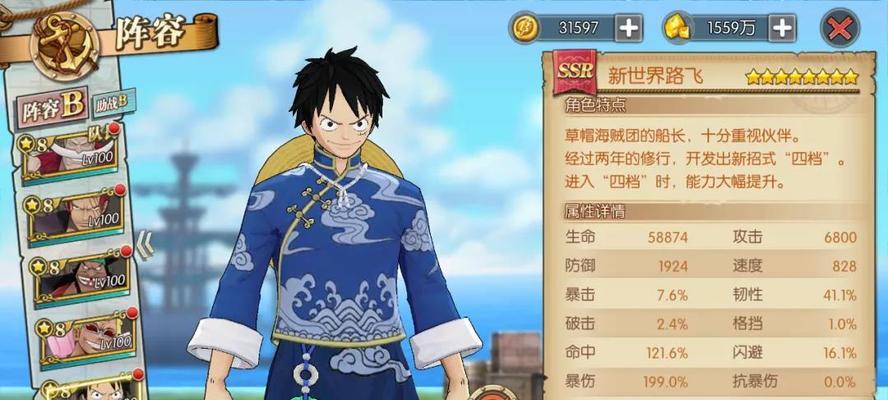Open the 属性详情 section header

[595, 211]
